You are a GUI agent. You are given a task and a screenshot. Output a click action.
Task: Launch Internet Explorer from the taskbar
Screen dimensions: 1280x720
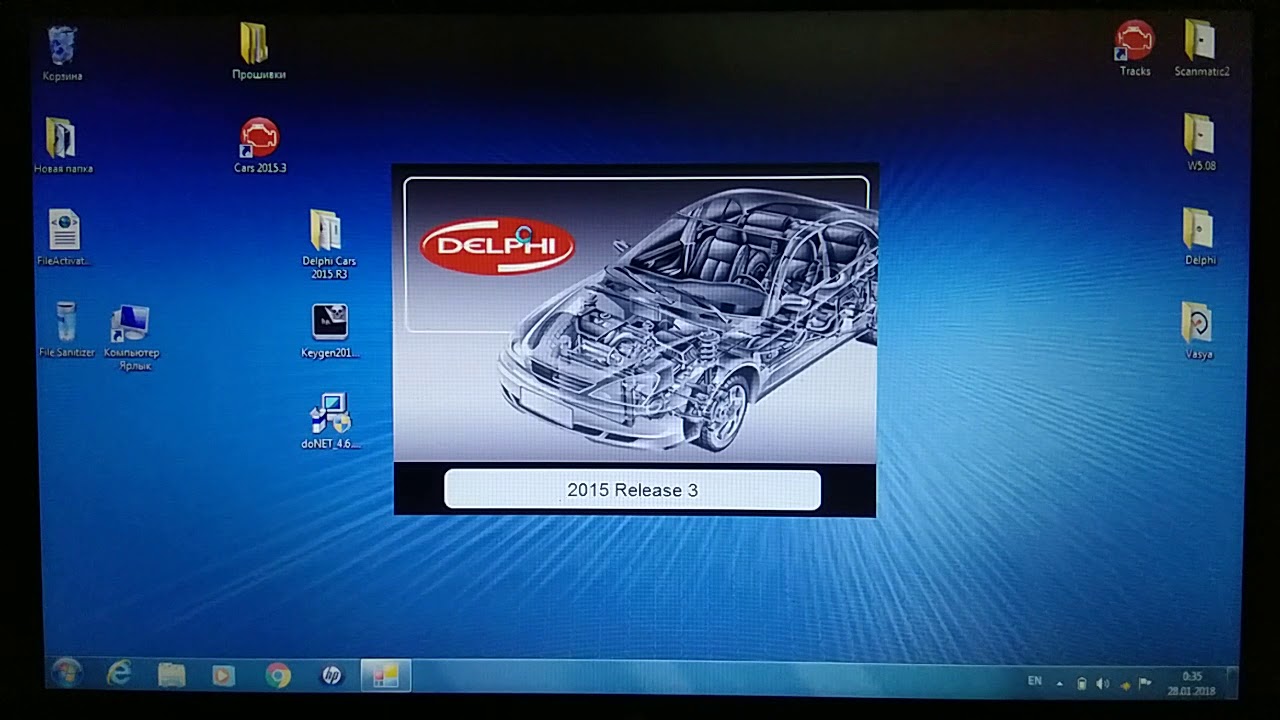[x=119, y=675]
